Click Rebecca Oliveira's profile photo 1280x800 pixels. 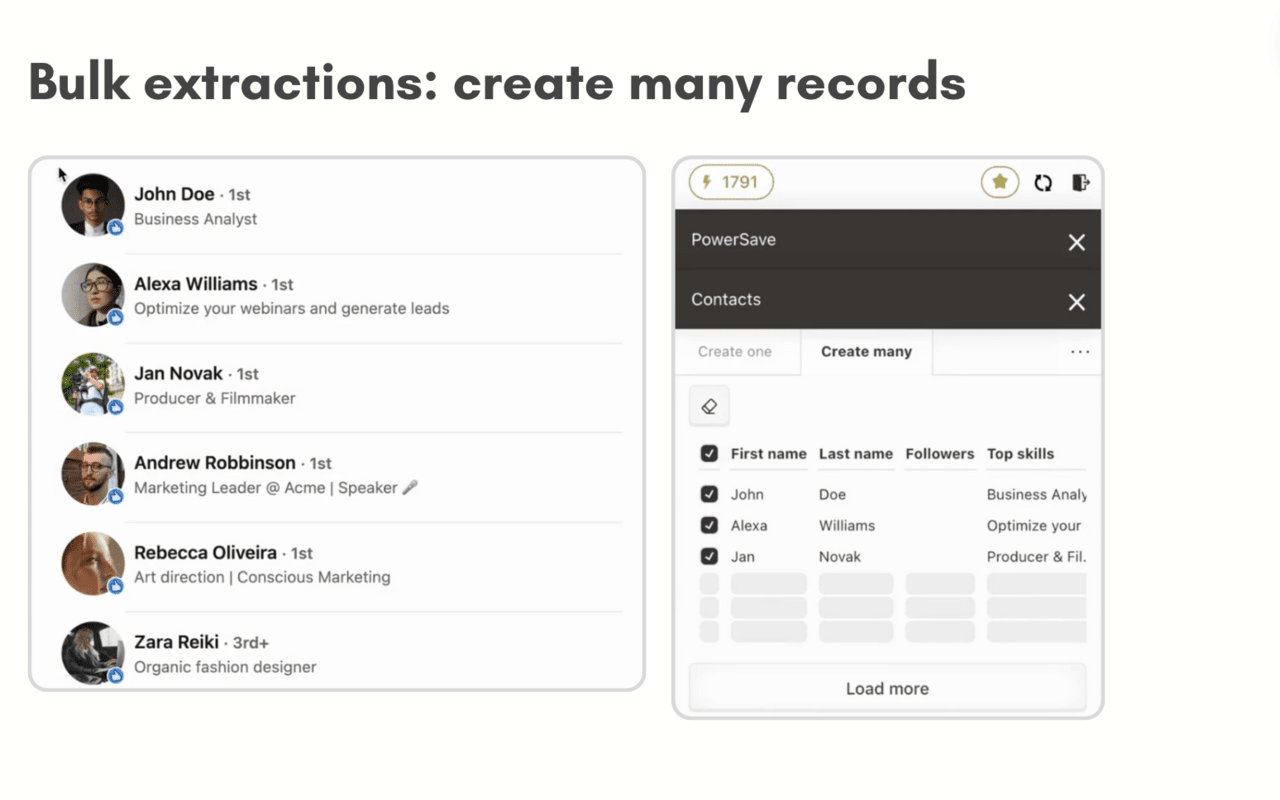93,563
